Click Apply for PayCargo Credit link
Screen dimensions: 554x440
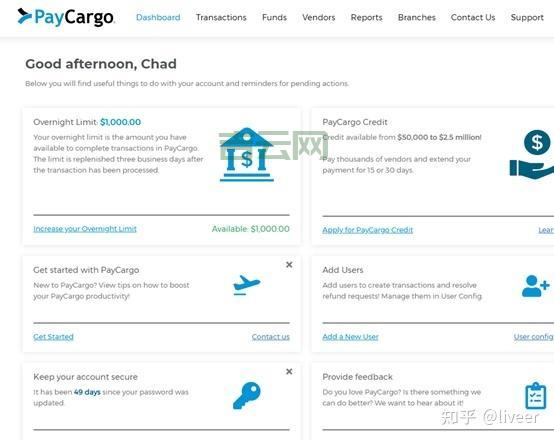point(367,230)
